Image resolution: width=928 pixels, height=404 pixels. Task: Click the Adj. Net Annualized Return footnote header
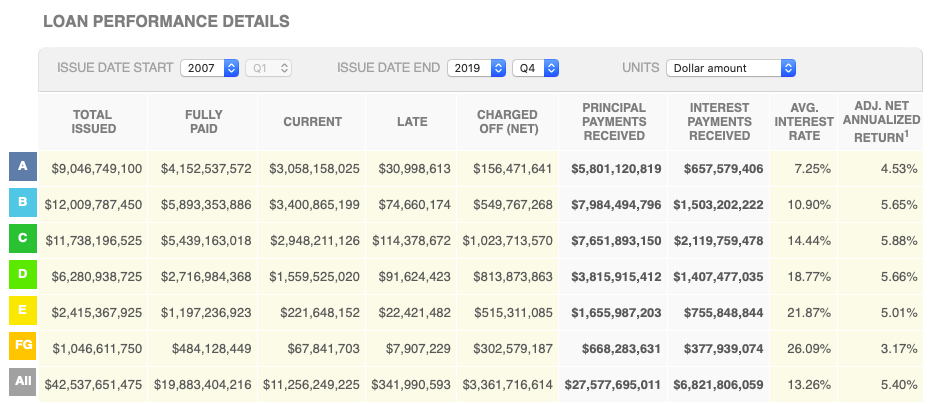(x=880, y=122)
